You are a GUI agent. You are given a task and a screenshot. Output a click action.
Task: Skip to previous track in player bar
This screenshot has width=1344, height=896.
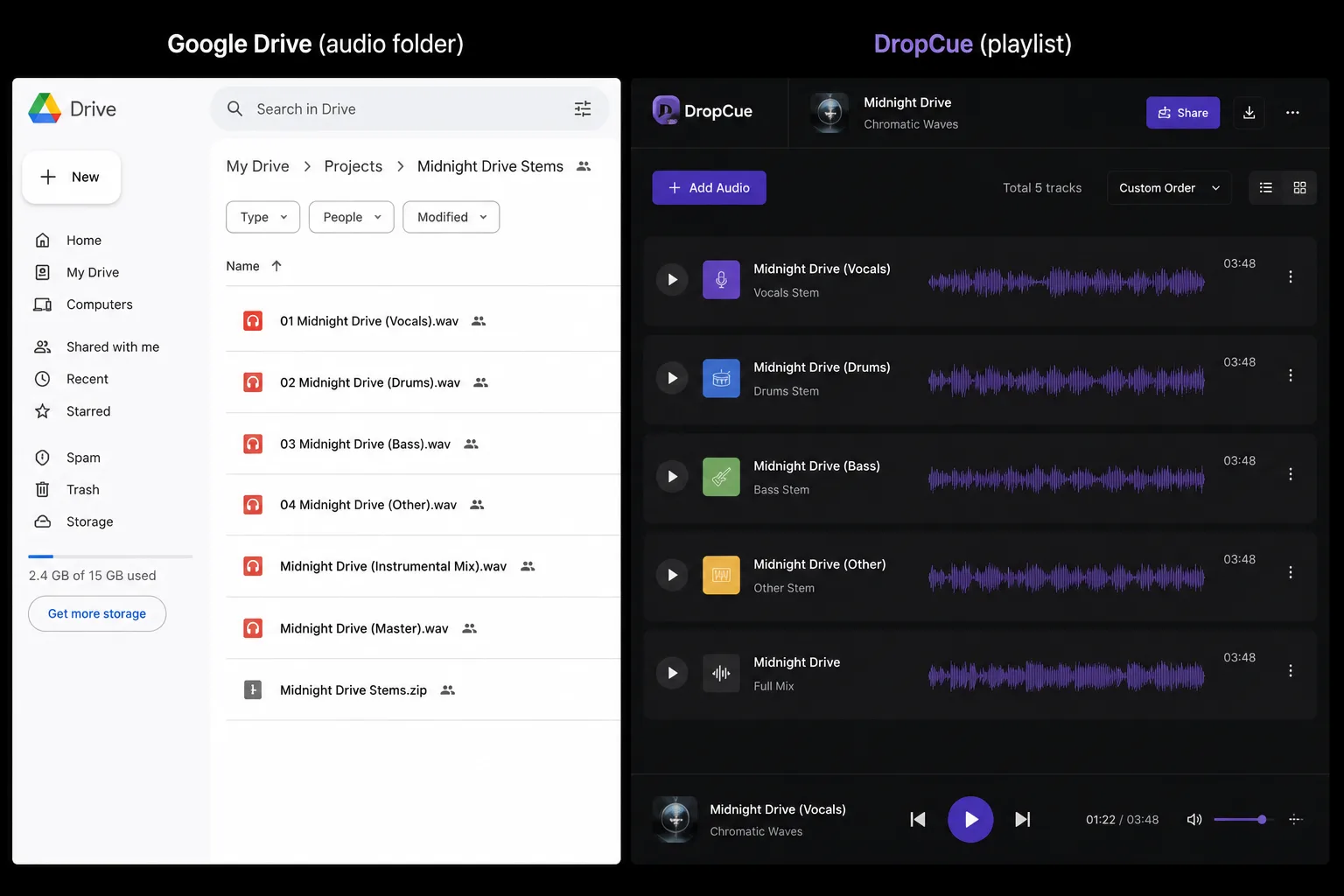[x=918, y=819]
